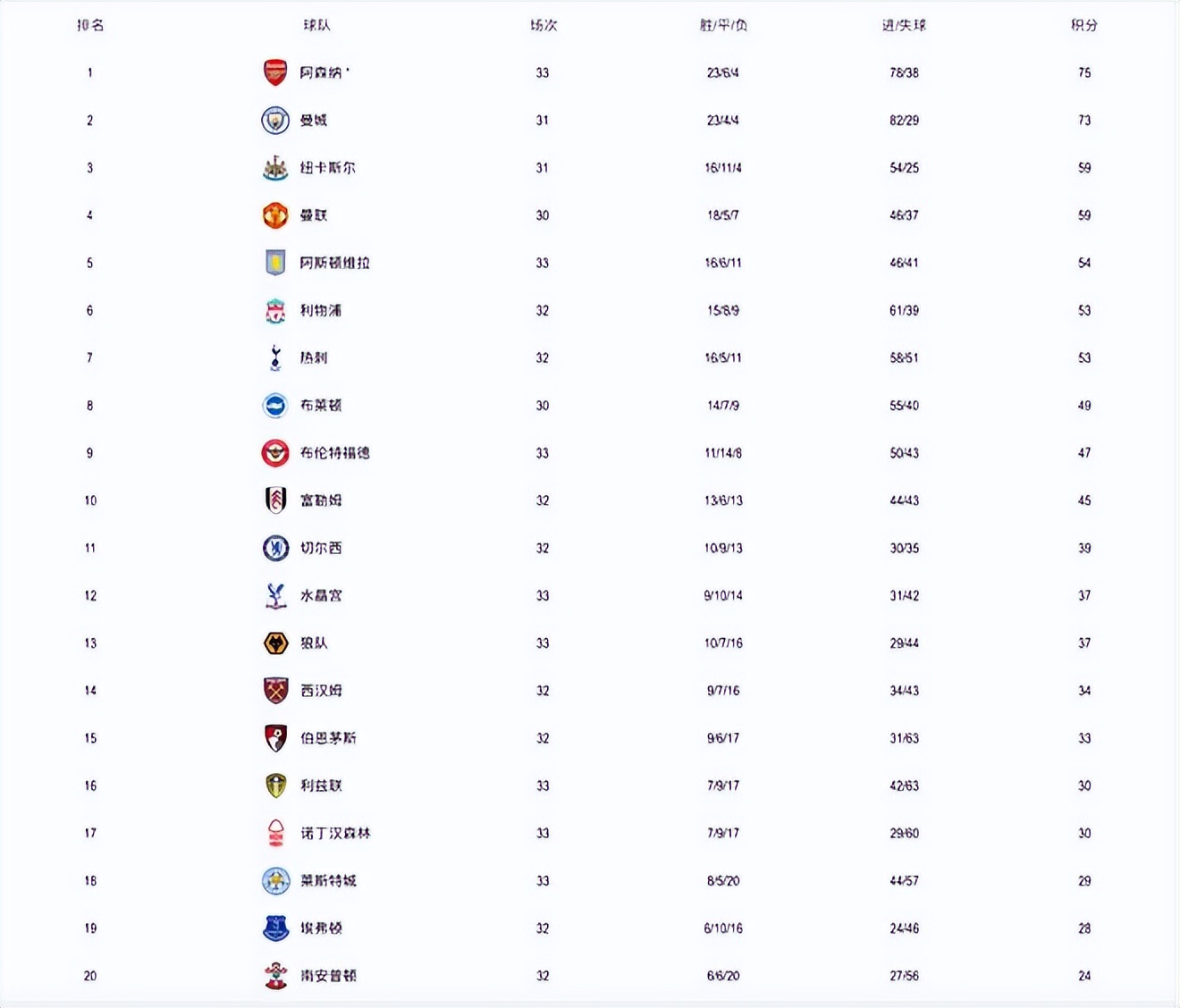1180x1008 pixels.
Task: Click the 进/失球 column header
Action: [x=904, y=25]
